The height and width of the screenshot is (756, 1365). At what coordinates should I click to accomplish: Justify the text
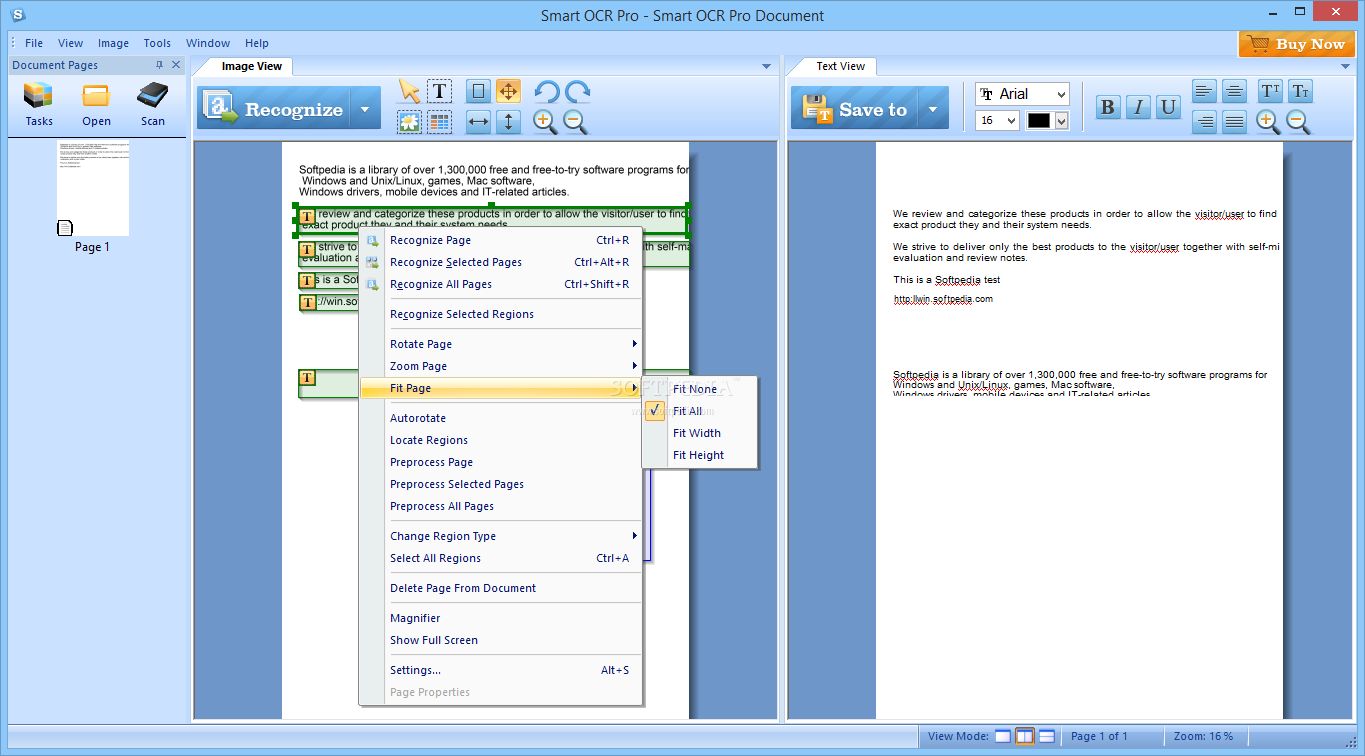pos(1234,121)
